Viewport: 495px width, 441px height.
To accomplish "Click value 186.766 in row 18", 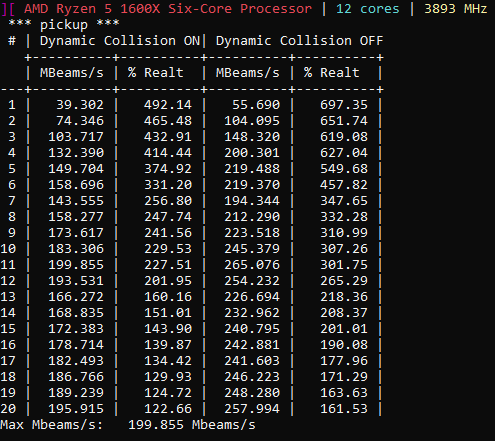I will click(76, 377).
